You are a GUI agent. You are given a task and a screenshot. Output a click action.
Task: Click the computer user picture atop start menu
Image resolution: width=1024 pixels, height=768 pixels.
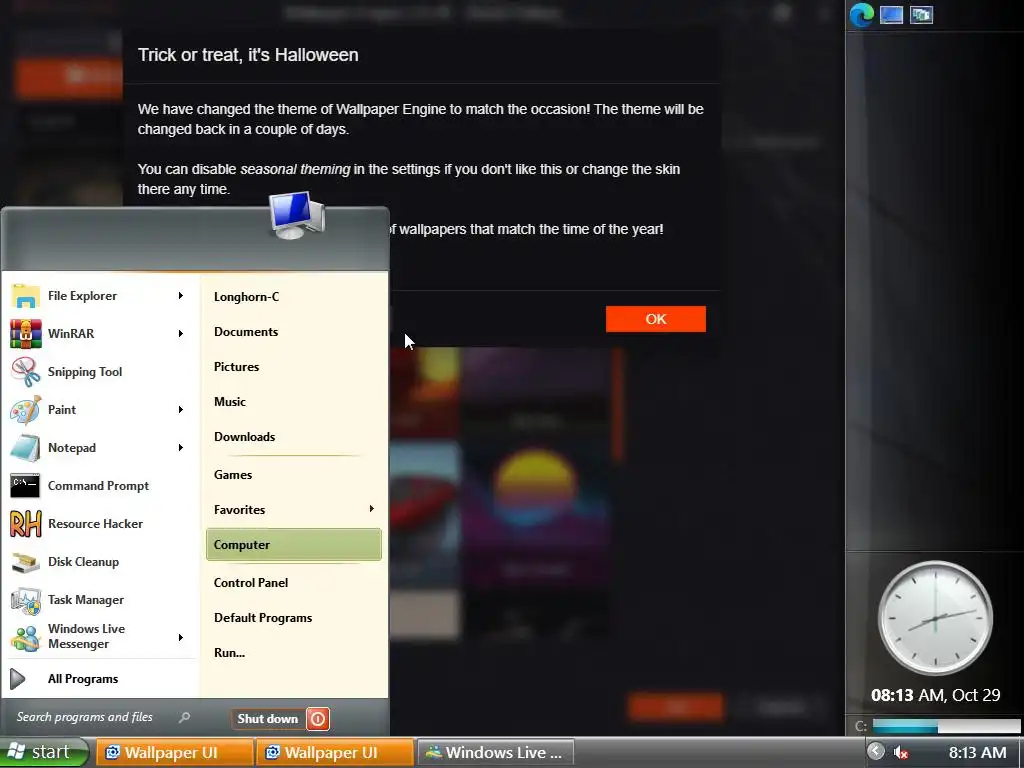(x=296, y=215)
